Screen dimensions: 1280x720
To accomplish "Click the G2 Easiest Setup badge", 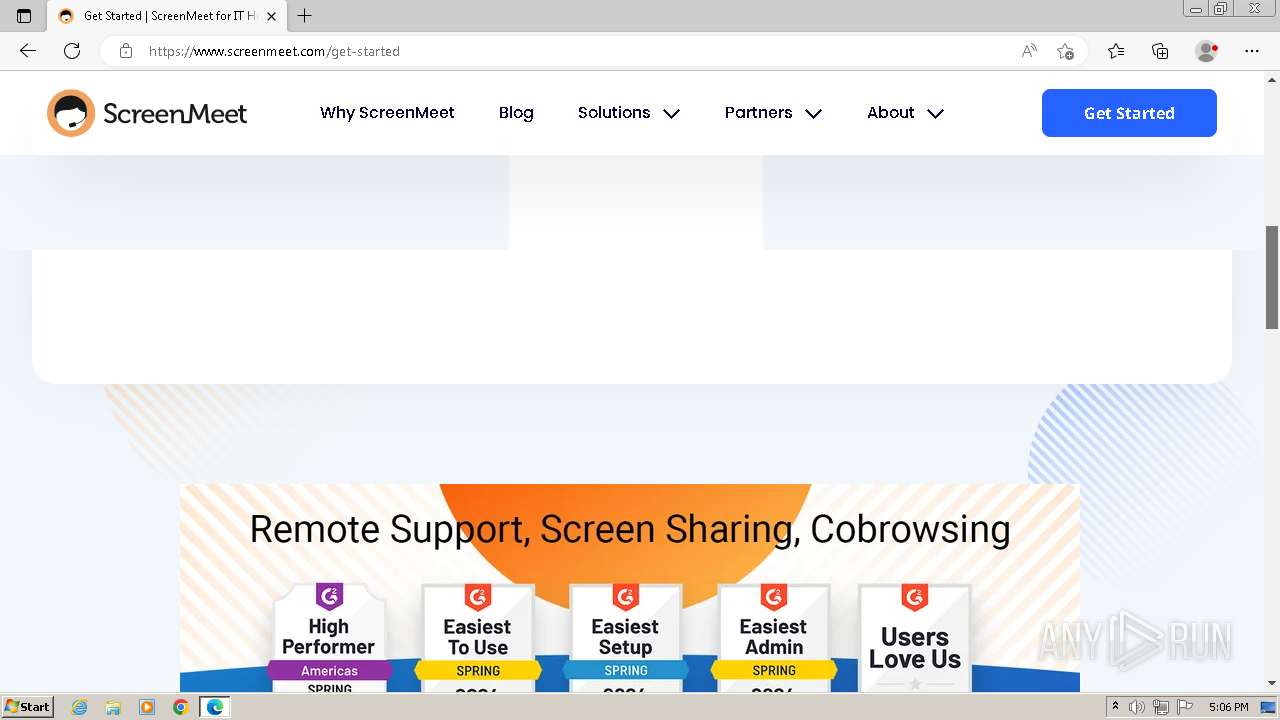I will [626, 638].
